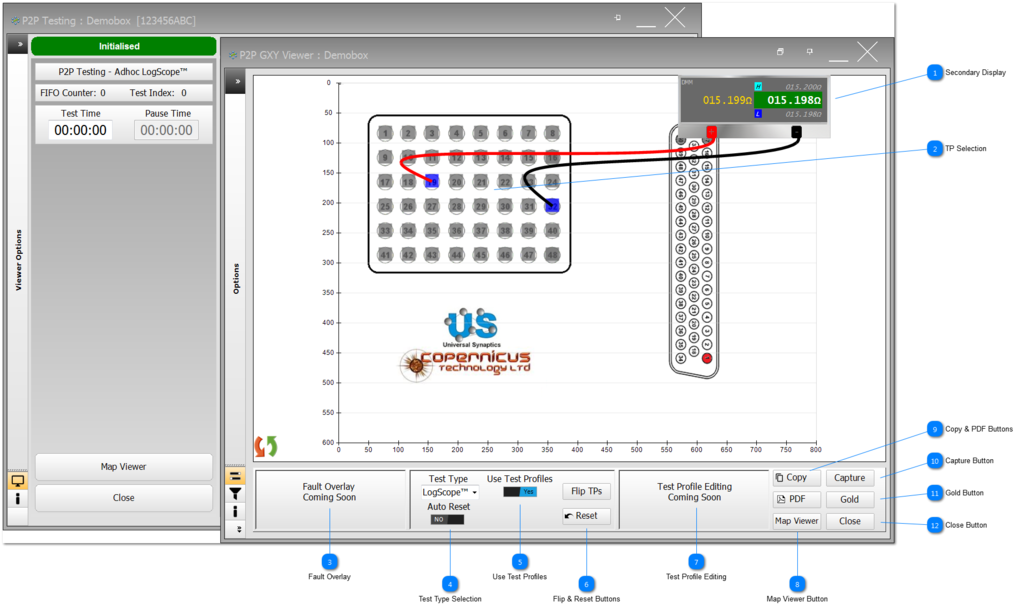Select the filter funnel icon in sidebar
1022x612 pixels.
[235, 493]
